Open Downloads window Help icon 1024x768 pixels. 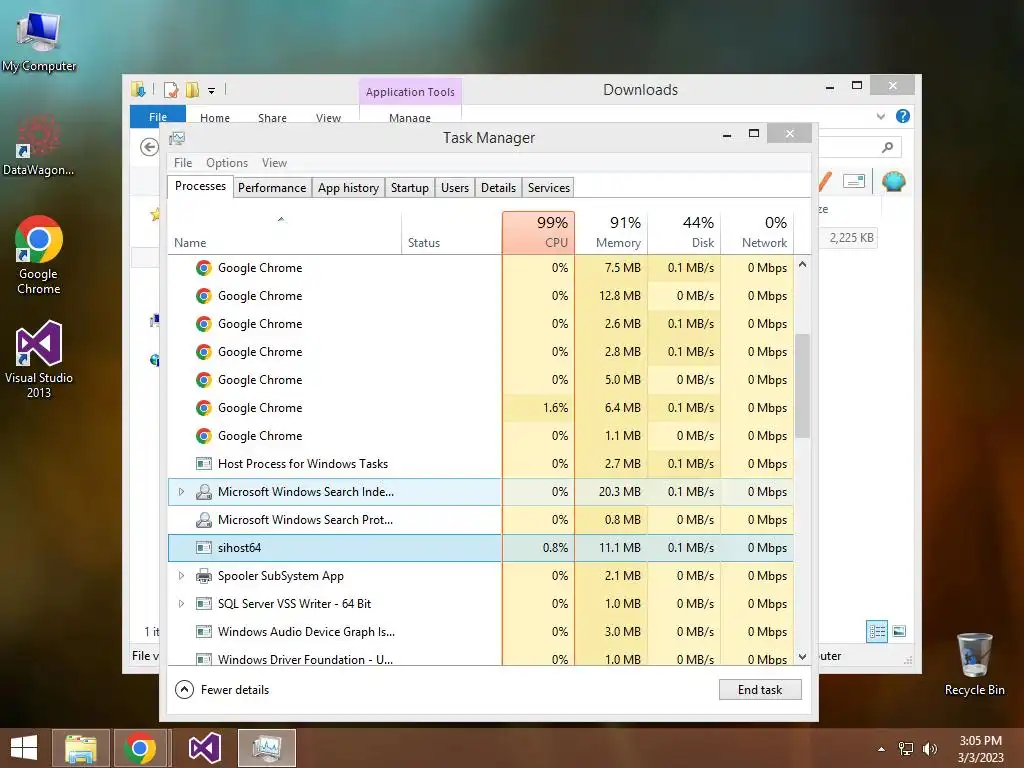[903, 116]
